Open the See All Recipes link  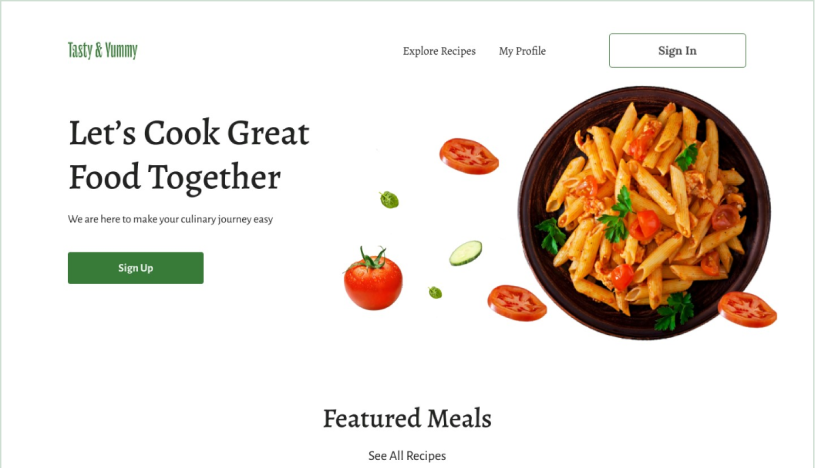click(407, 456)
